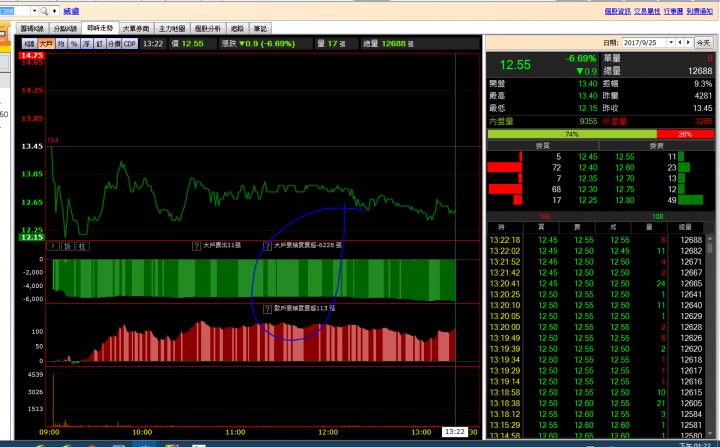Click the ? help button beside 設 and 柱

(x=53, y=246)
